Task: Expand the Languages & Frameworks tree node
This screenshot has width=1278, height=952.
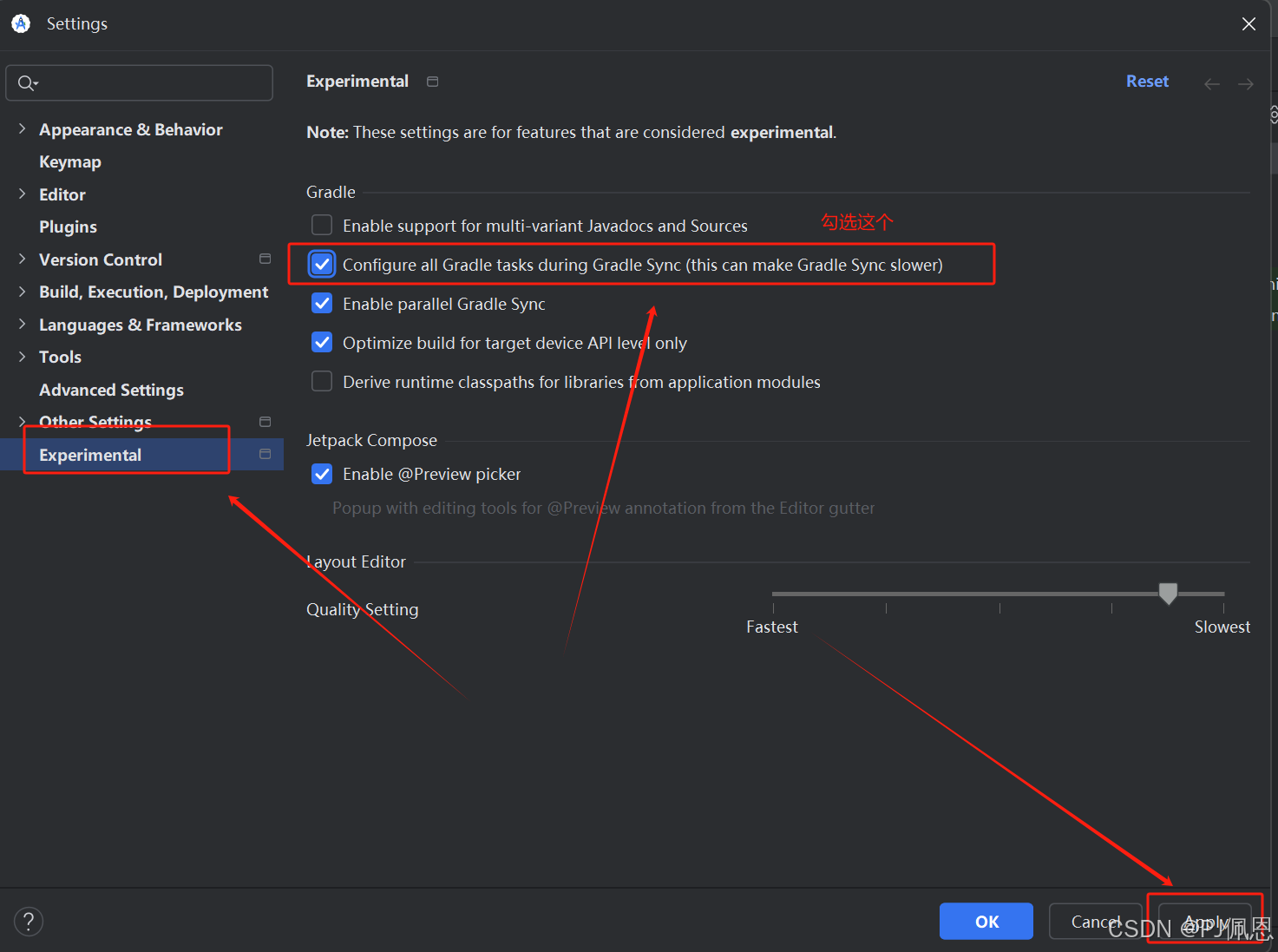Action: 22,324
